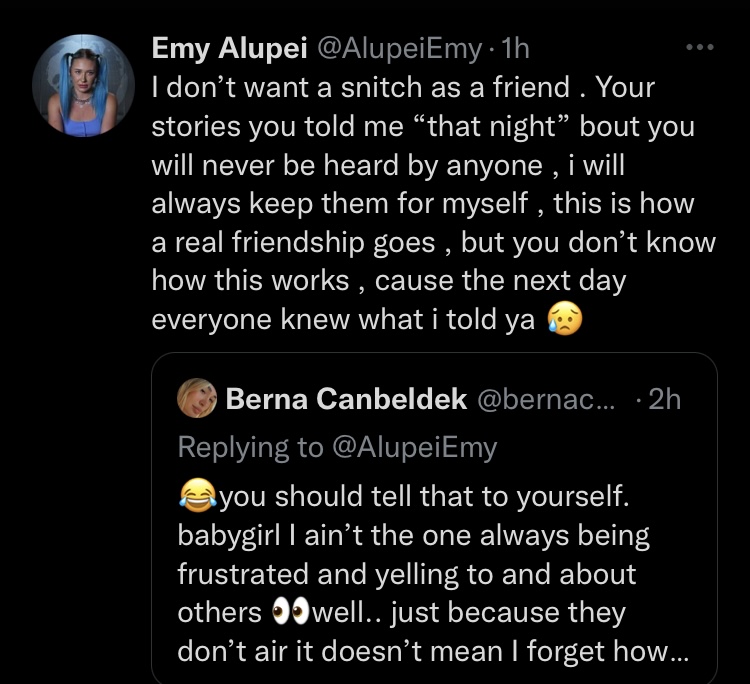Click the Berna Canbeldek display name
This screenshot has height=684, width=750.
(x=346, y=398)
